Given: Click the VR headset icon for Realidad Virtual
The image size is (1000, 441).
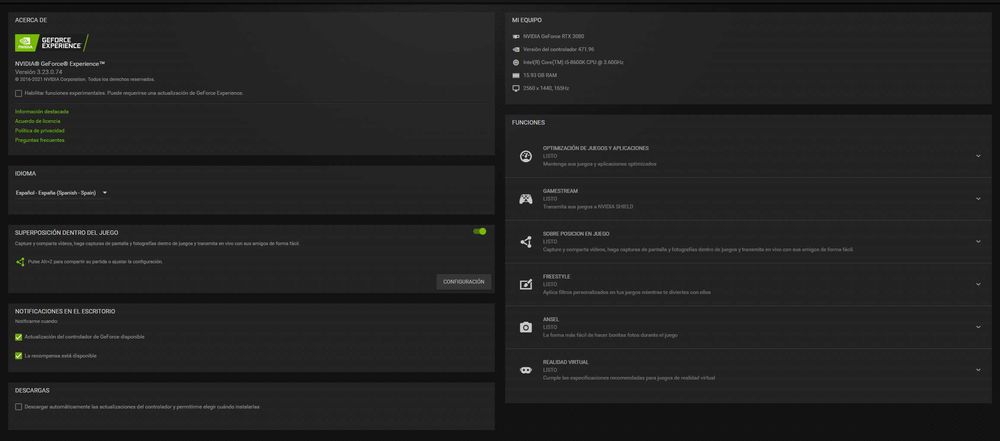Looking at the screenshot, I should (526, 370).
